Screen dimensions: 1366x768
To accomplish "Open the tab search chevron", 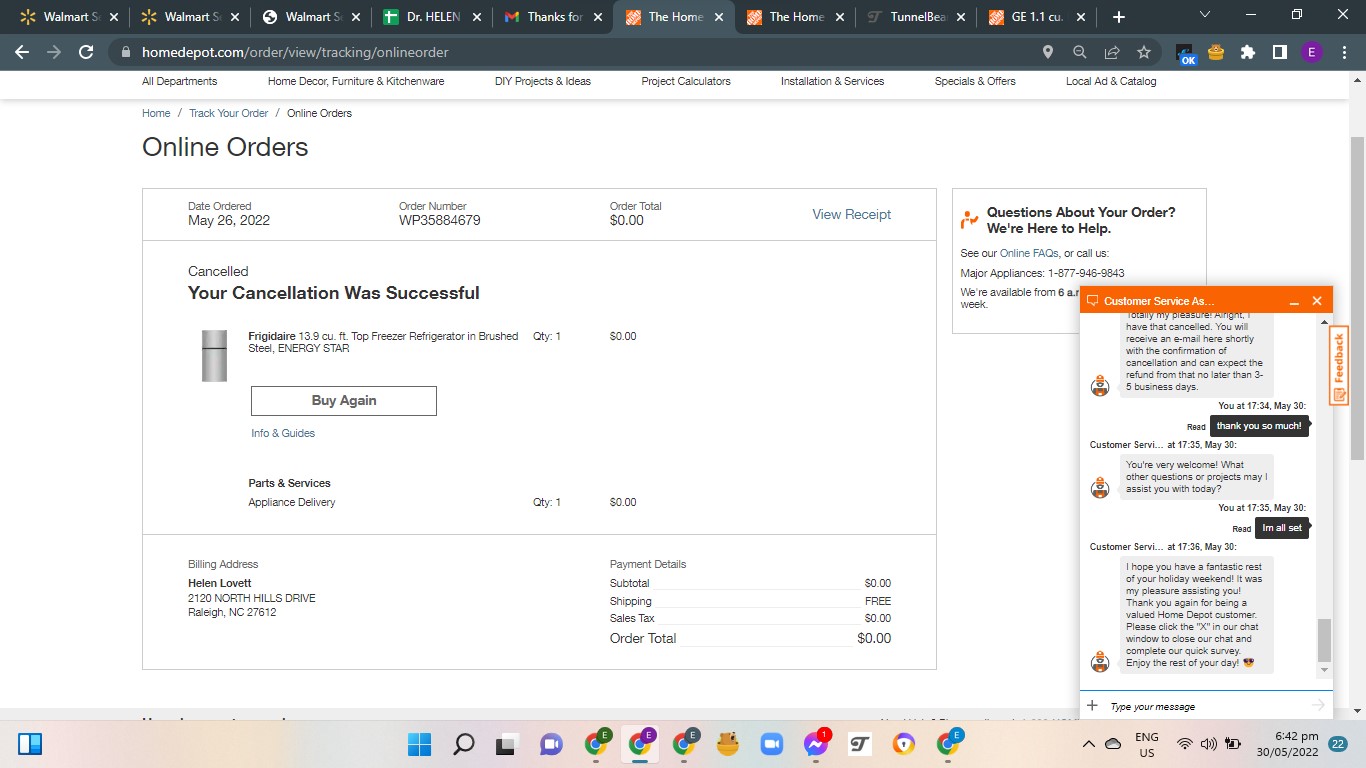I will 1204,15.
